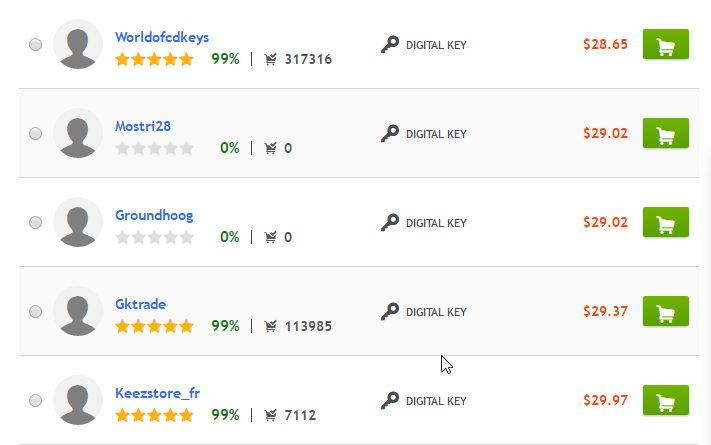Click Worldofcdkeys seller avatar icon
Image resolution: width=711 pixels, height=445 pixels.
78,45
